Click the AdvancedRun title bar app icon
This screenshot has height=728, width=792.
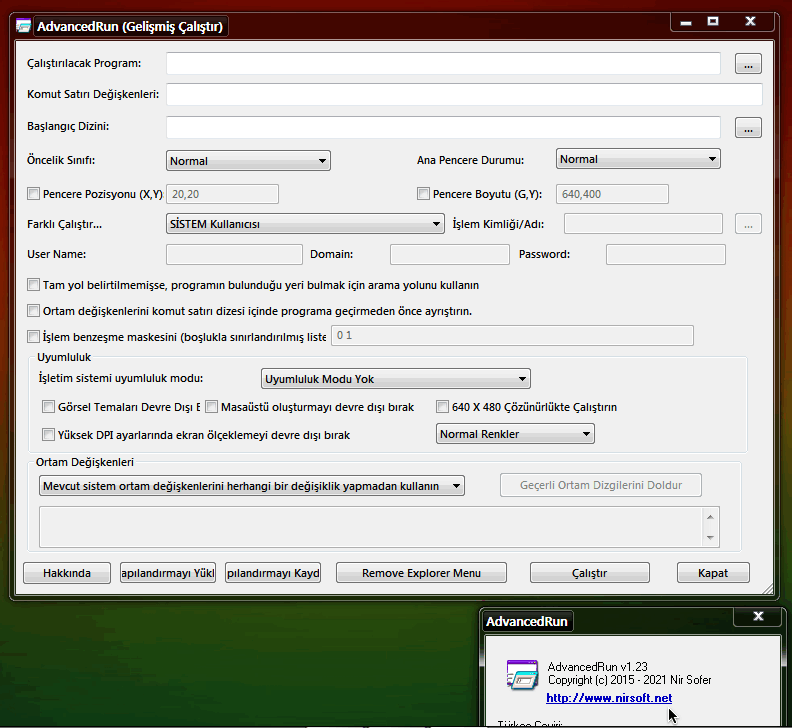(x=23, y=26)
